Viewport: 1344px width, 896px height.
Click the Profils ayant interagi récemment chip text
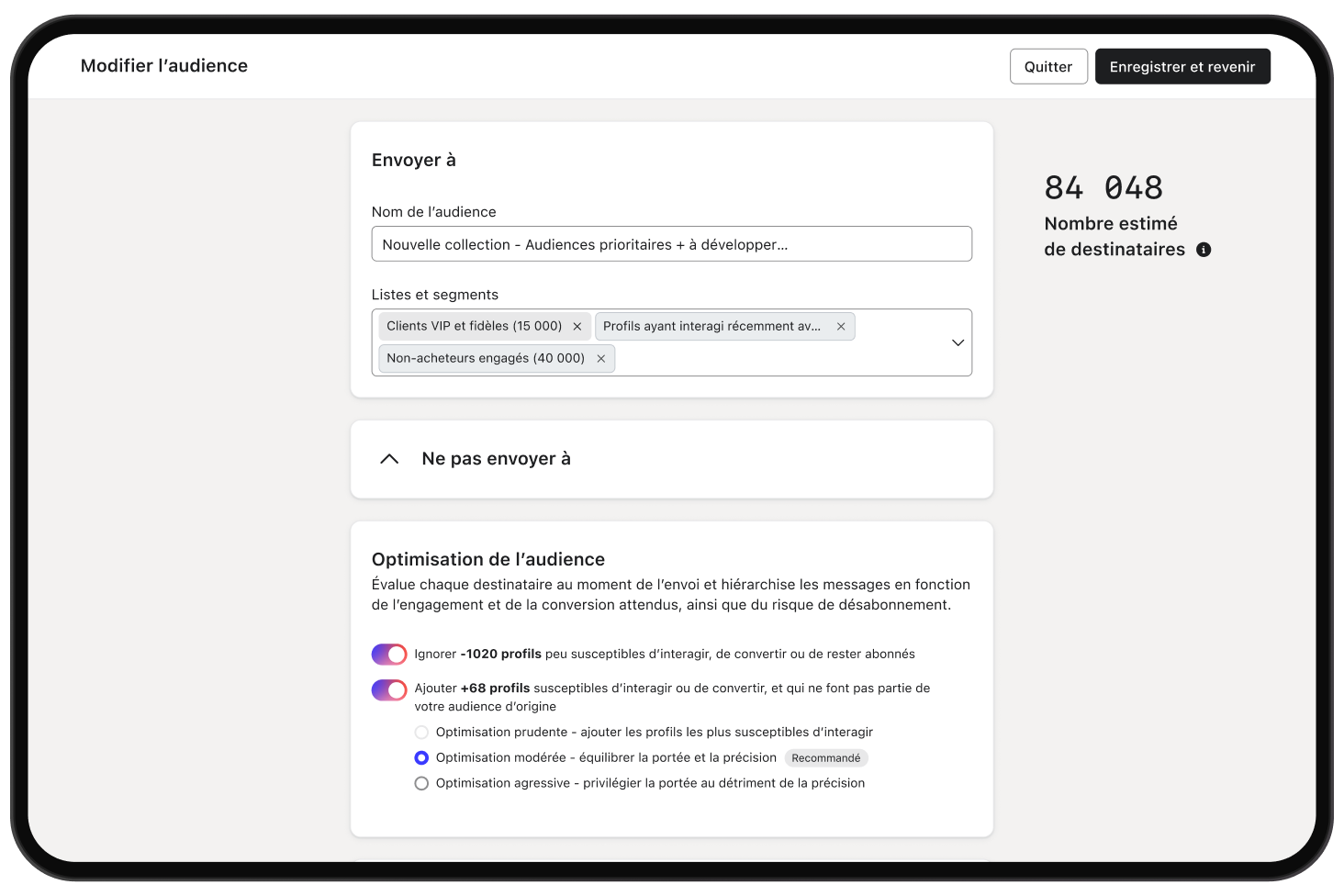coord(712,327)
